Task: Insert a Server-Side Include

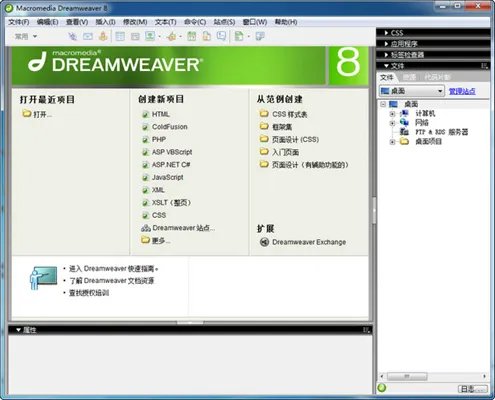Action: [207, 36]
